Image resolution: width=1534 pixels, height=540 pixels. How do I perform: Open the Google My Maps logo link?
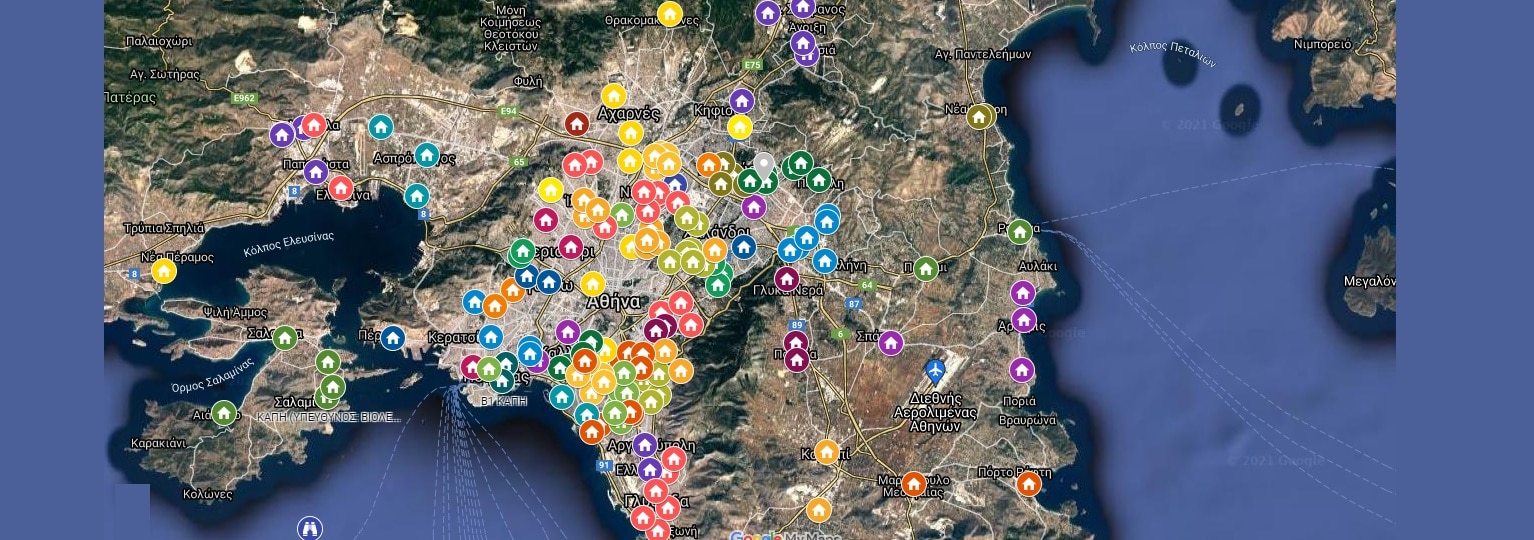tap(784, 535)
